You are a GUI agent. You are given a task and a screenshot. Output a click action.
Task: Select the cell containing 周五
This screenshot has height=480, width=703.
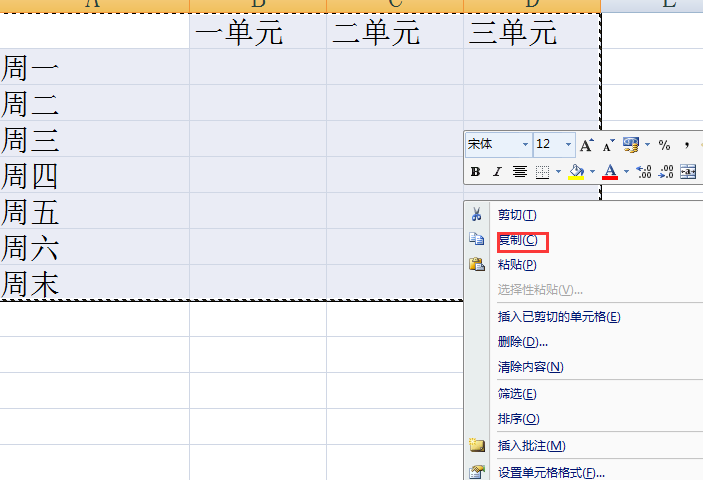[x=95, y=211]
